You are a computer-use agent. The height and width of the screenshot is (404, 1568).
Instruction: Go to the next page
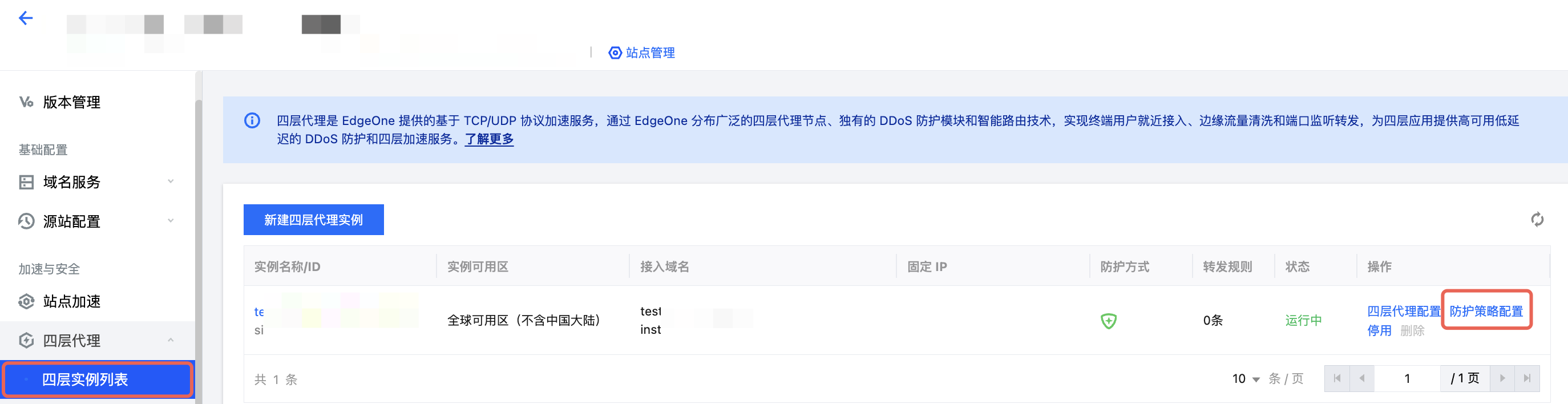pos(1502,378)
